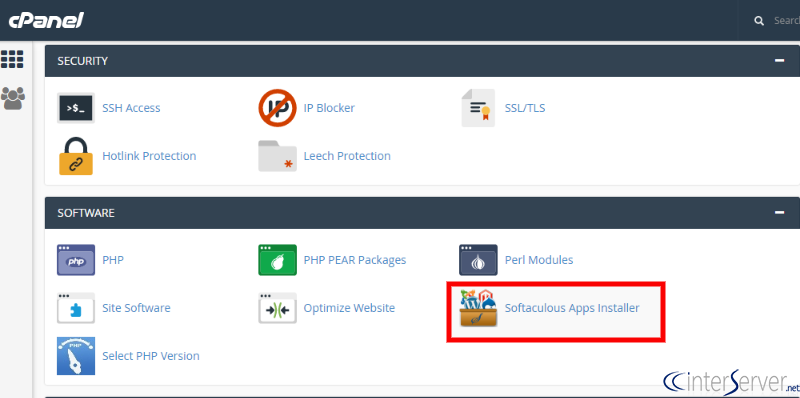Open the home grid icon in sidebar
Image resolution: width=800 pixels, height=398 pixels.
[x=12, y=59]
